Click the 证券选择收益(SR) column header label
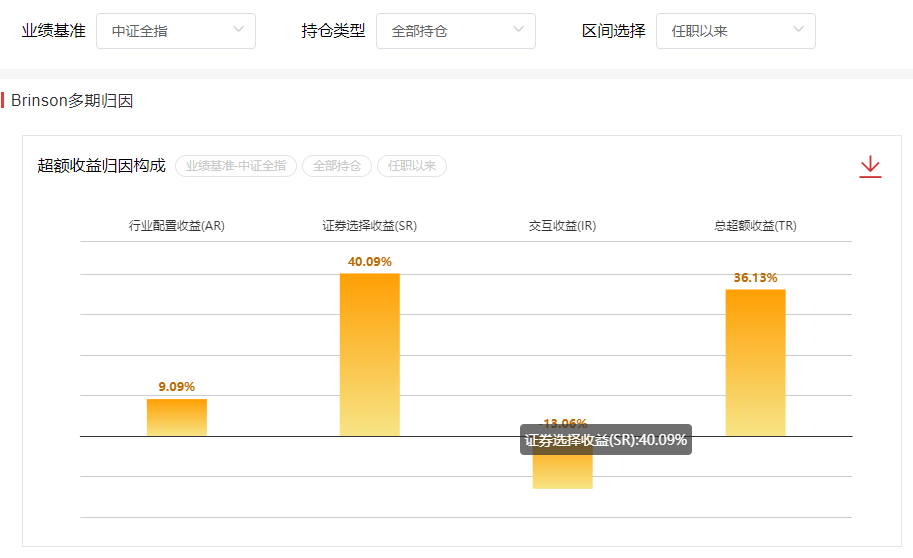913x558 pixels. point(370,226)
